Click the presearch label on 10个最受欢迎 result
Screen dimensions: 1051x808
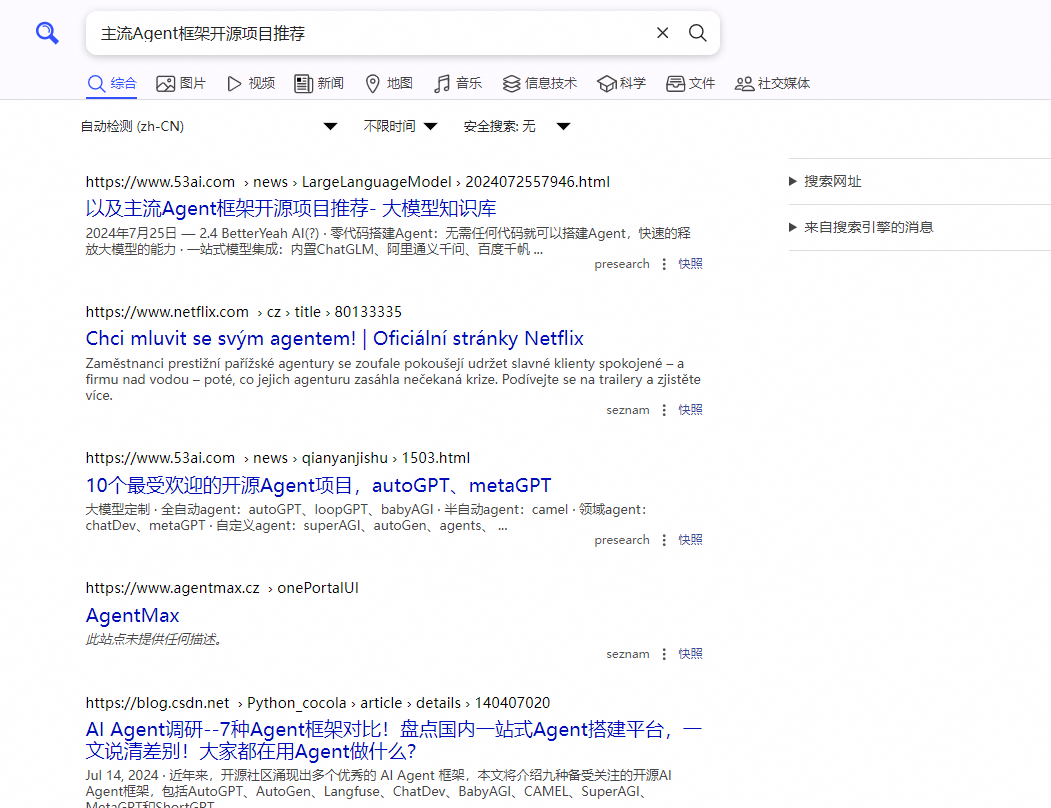[x=622, y=540]
